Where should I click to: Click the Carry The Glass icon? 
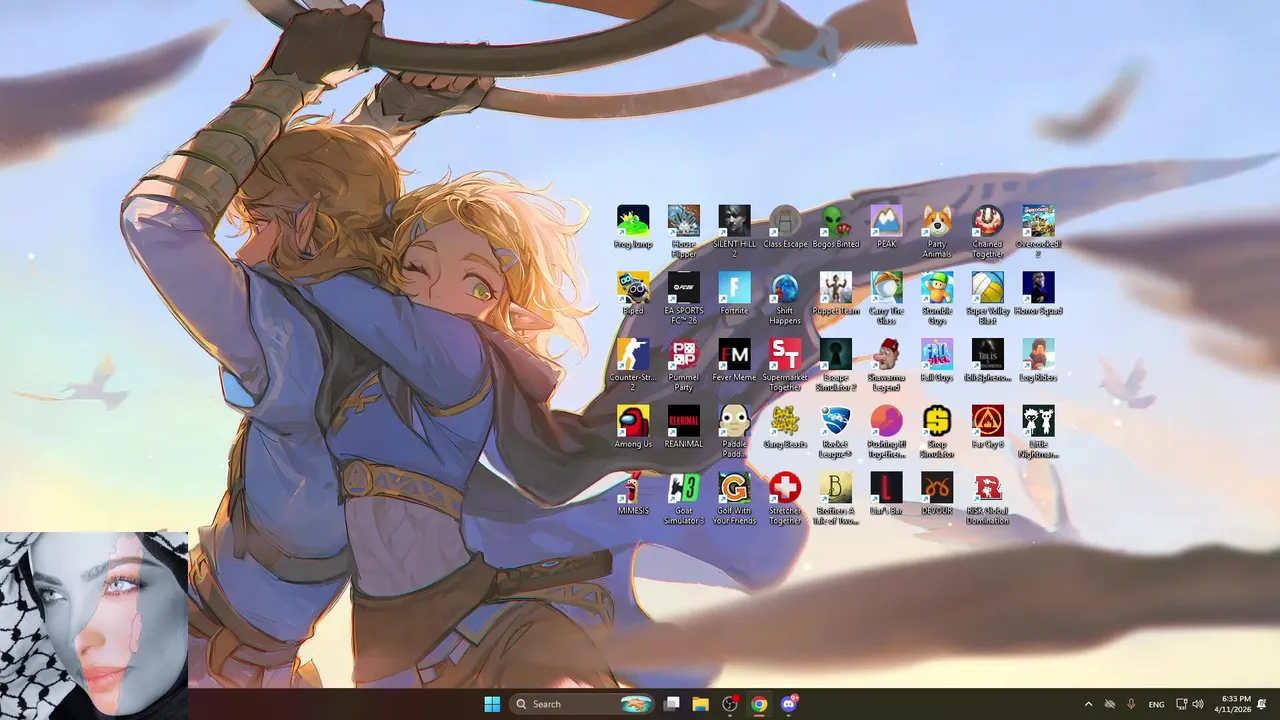coord(886,299)
